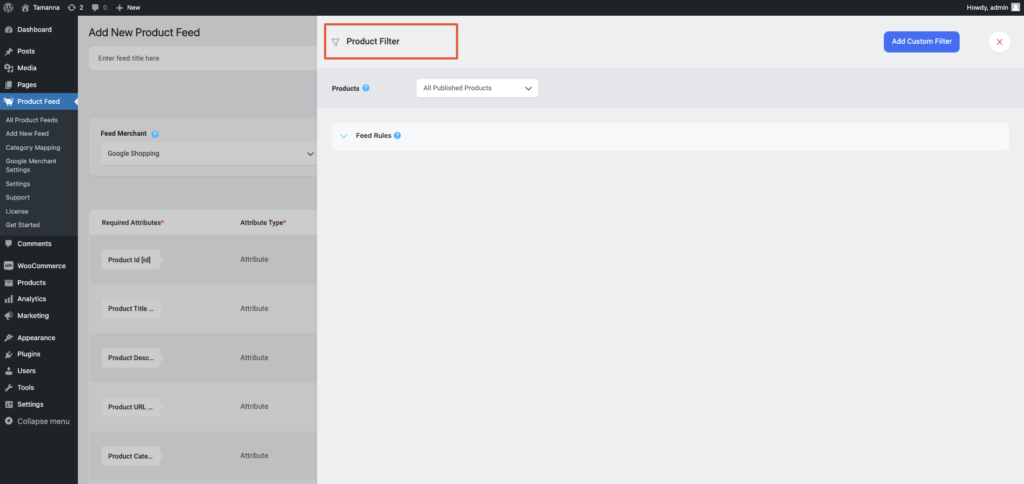Click the Product Id [id] attribute tag

tap(131, 260)
